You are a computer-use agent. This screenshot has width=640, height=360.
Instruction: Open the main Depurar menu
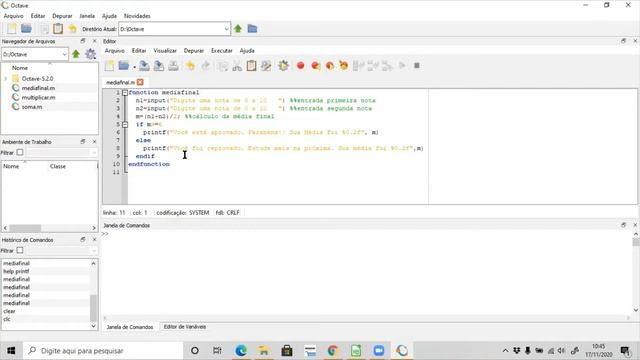[62, 16]
